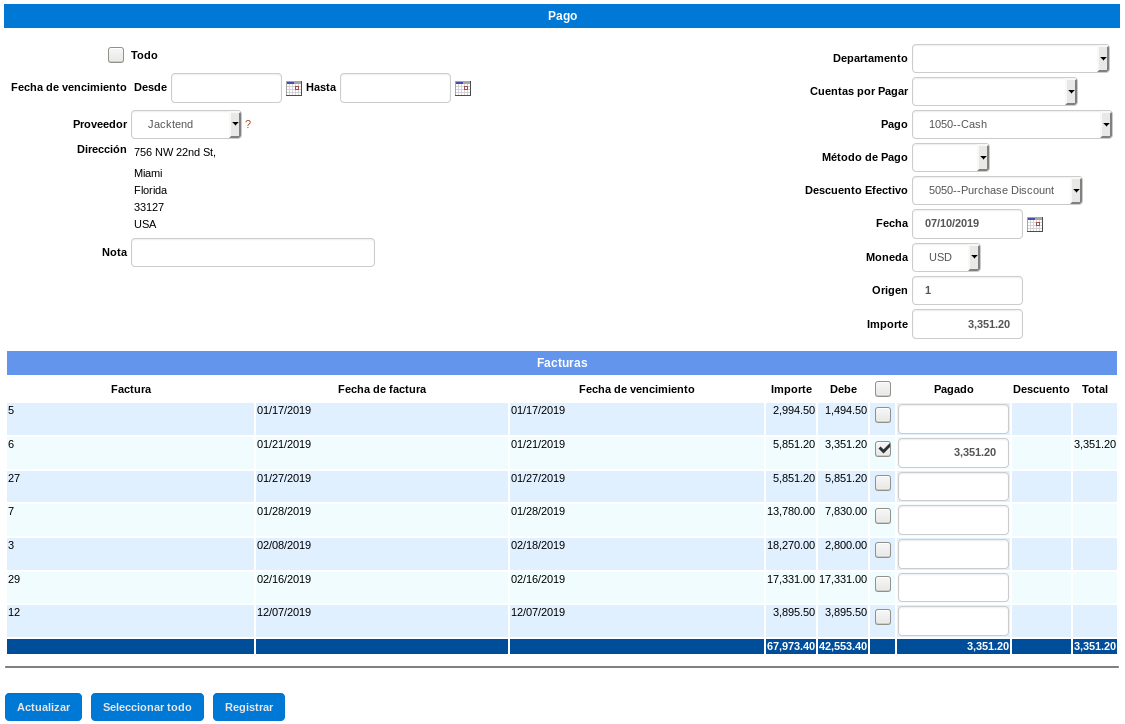Toggle the select-all checkbox in Facturas header

pos(883,389)
